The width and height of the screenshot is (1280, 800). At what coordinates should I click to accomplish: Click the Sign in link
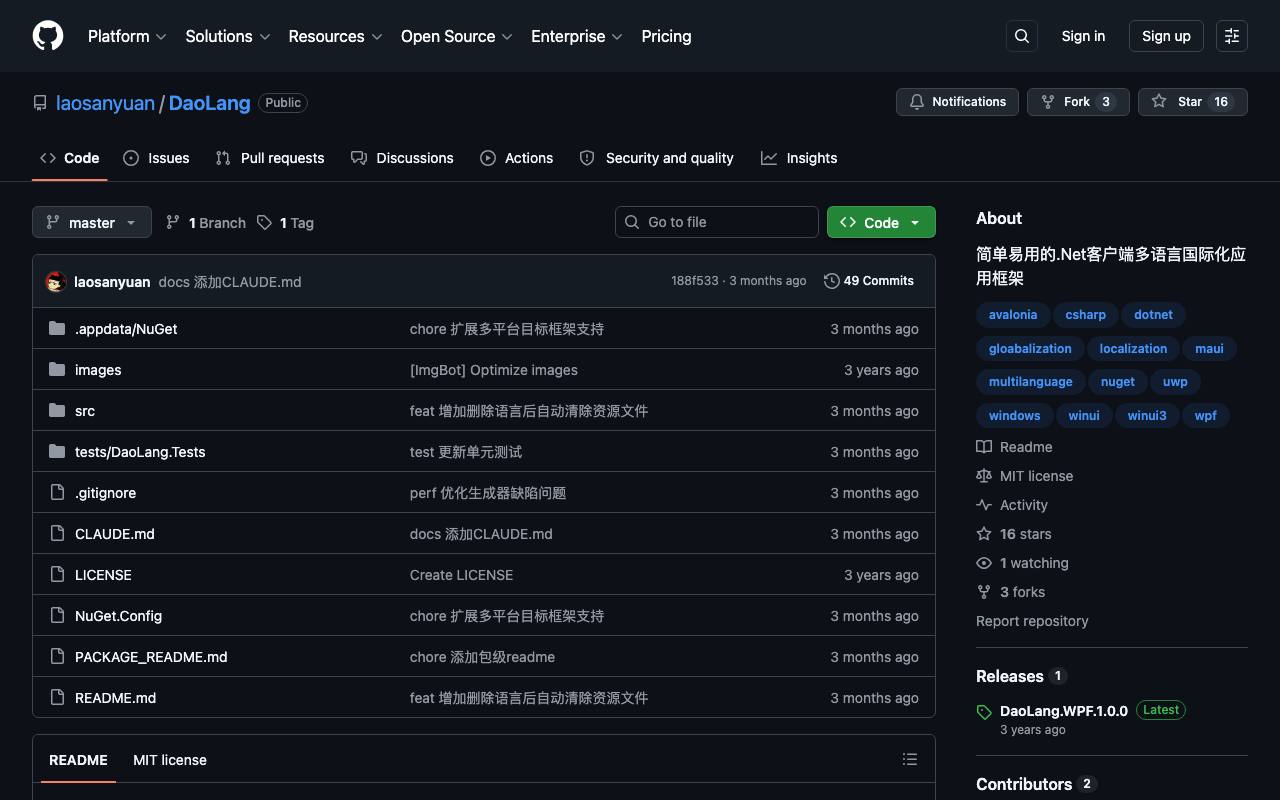point(1083,36)
